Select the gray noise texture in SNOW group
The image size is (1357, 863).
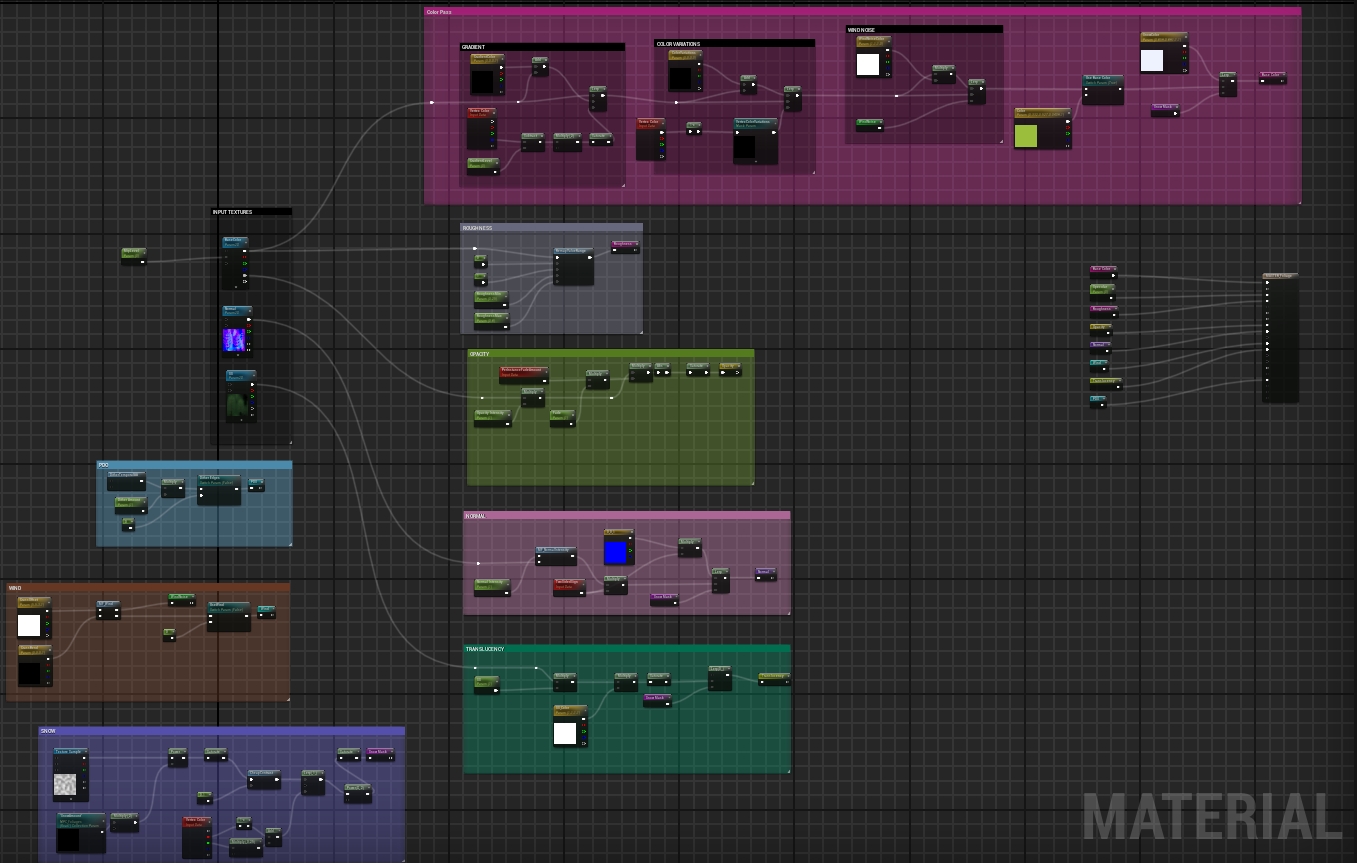click(x=65, y=785)
